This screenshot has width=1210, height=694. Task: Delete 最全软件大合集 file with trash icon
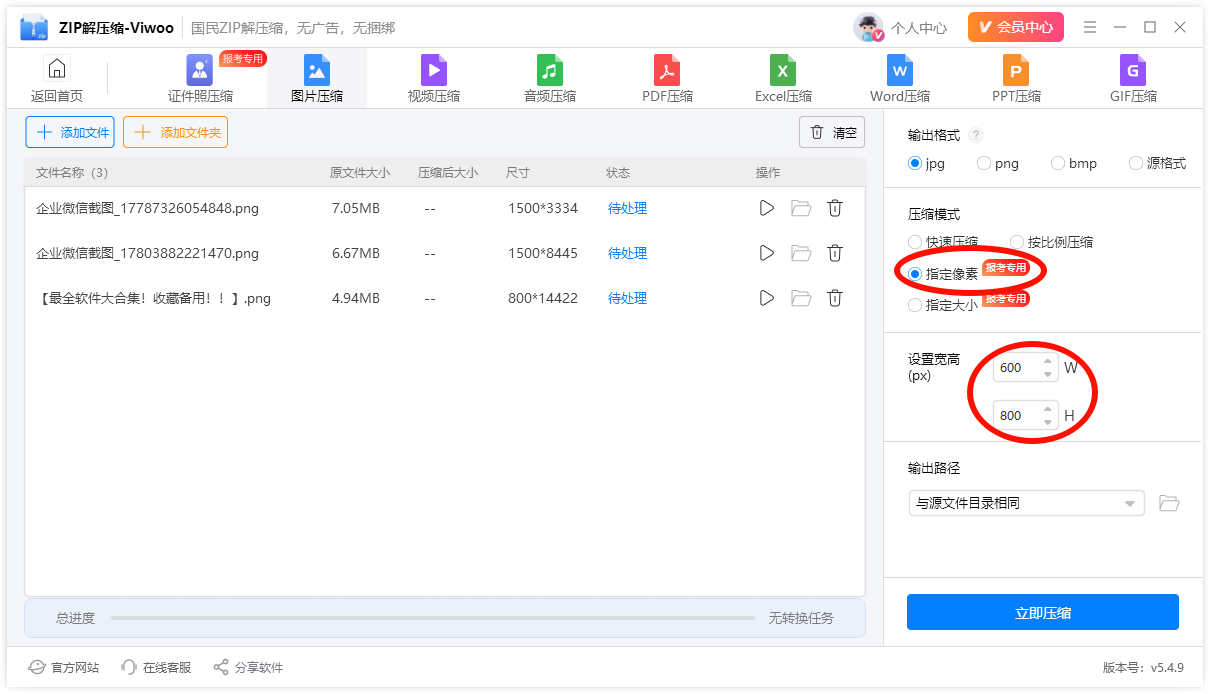click(x=835, y=298)
